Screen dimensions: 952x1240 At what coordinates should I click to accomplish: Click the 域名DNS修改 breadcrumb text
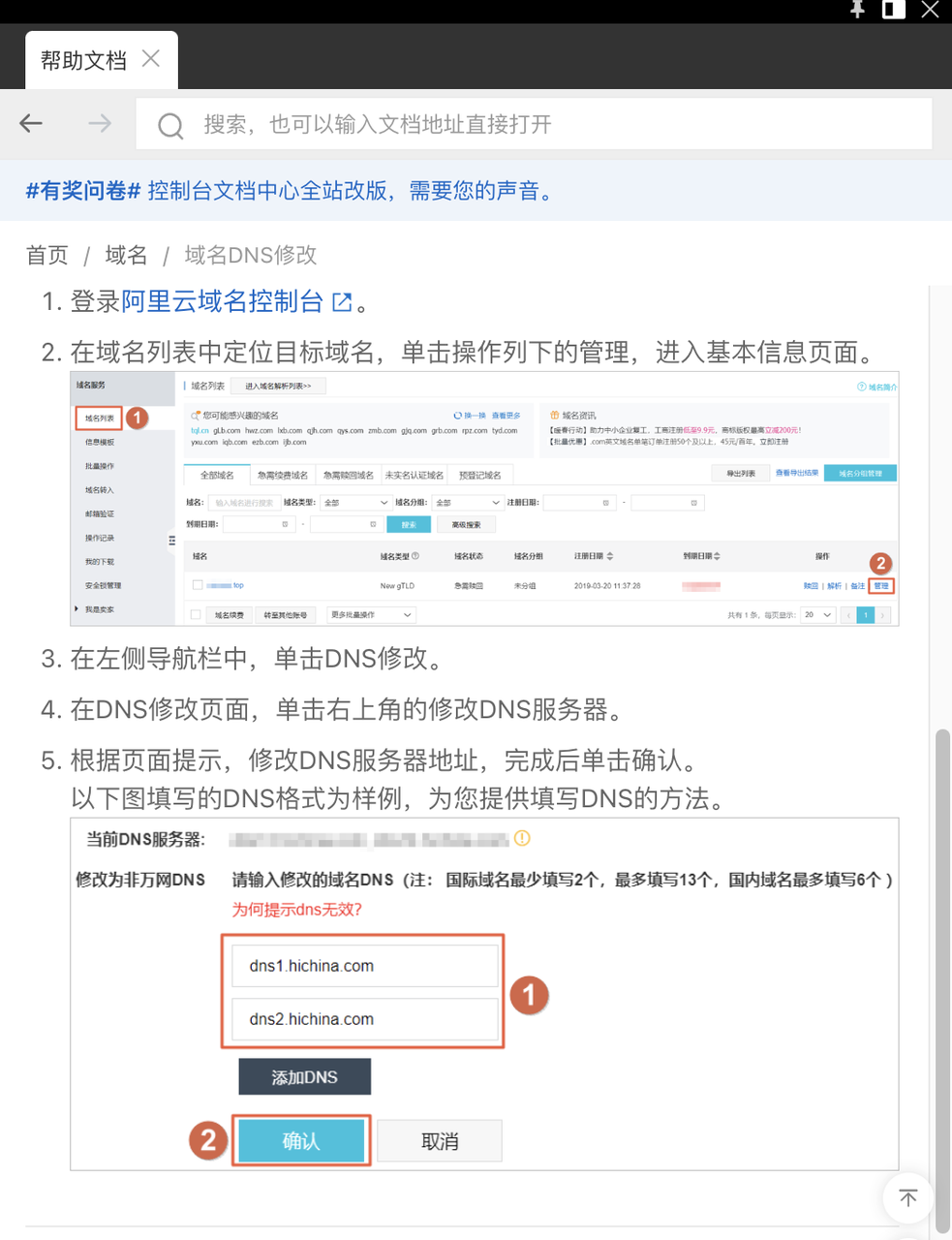(251, 255)
